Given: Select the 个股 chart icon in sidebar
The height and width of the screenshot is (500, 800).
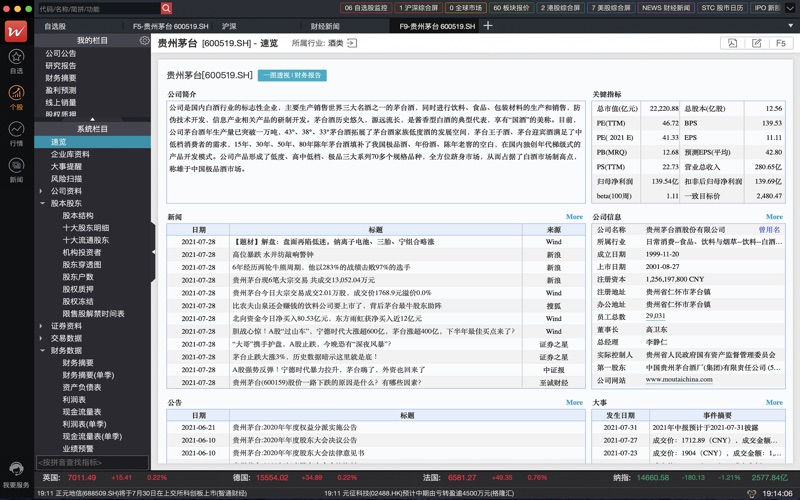Looking at the screenshot, I should tap(16, 99).
